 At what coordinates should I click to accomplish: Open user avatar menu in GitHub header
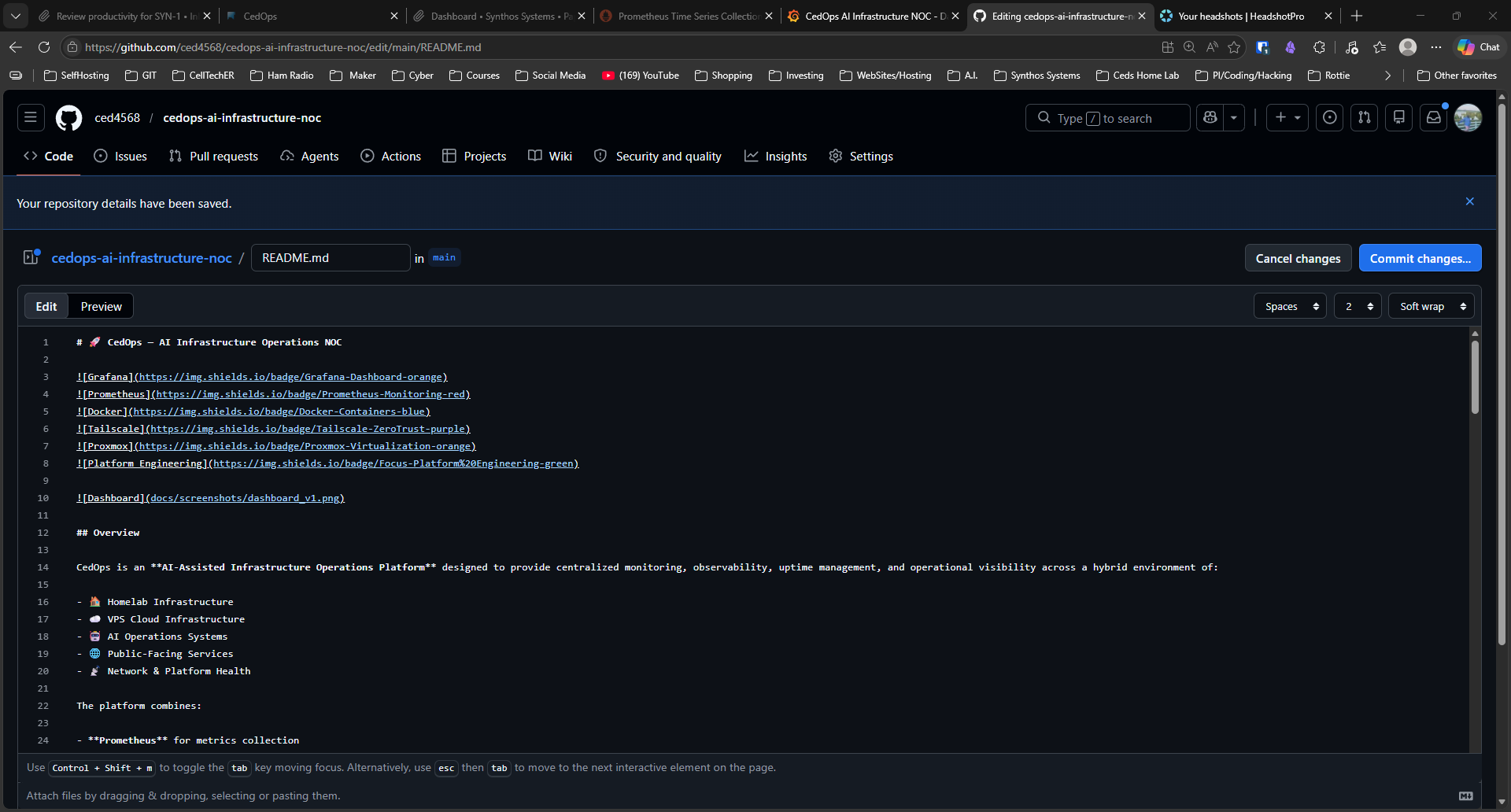point(1468,118)
